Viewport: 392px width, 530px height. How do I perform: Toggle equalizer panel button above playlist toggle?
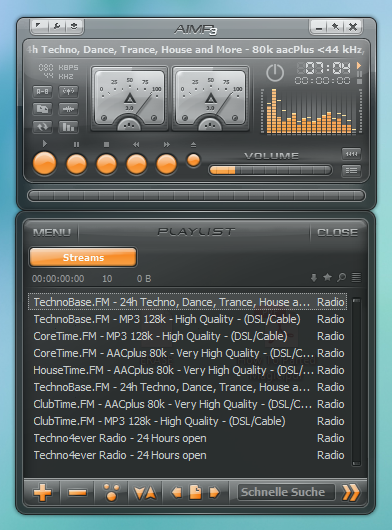(x=351, y=154)
